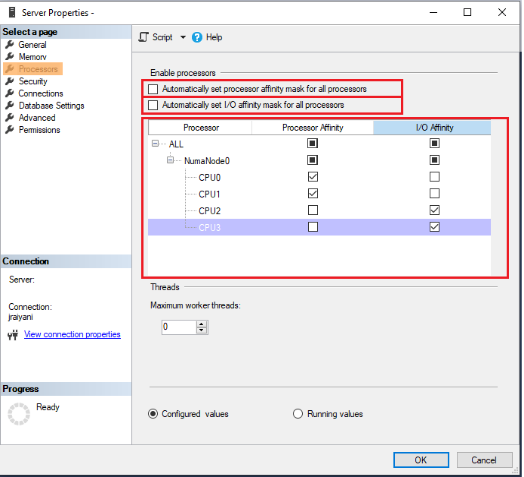Uncheck Processor Affinity for CPU1

tap(313, 194)
